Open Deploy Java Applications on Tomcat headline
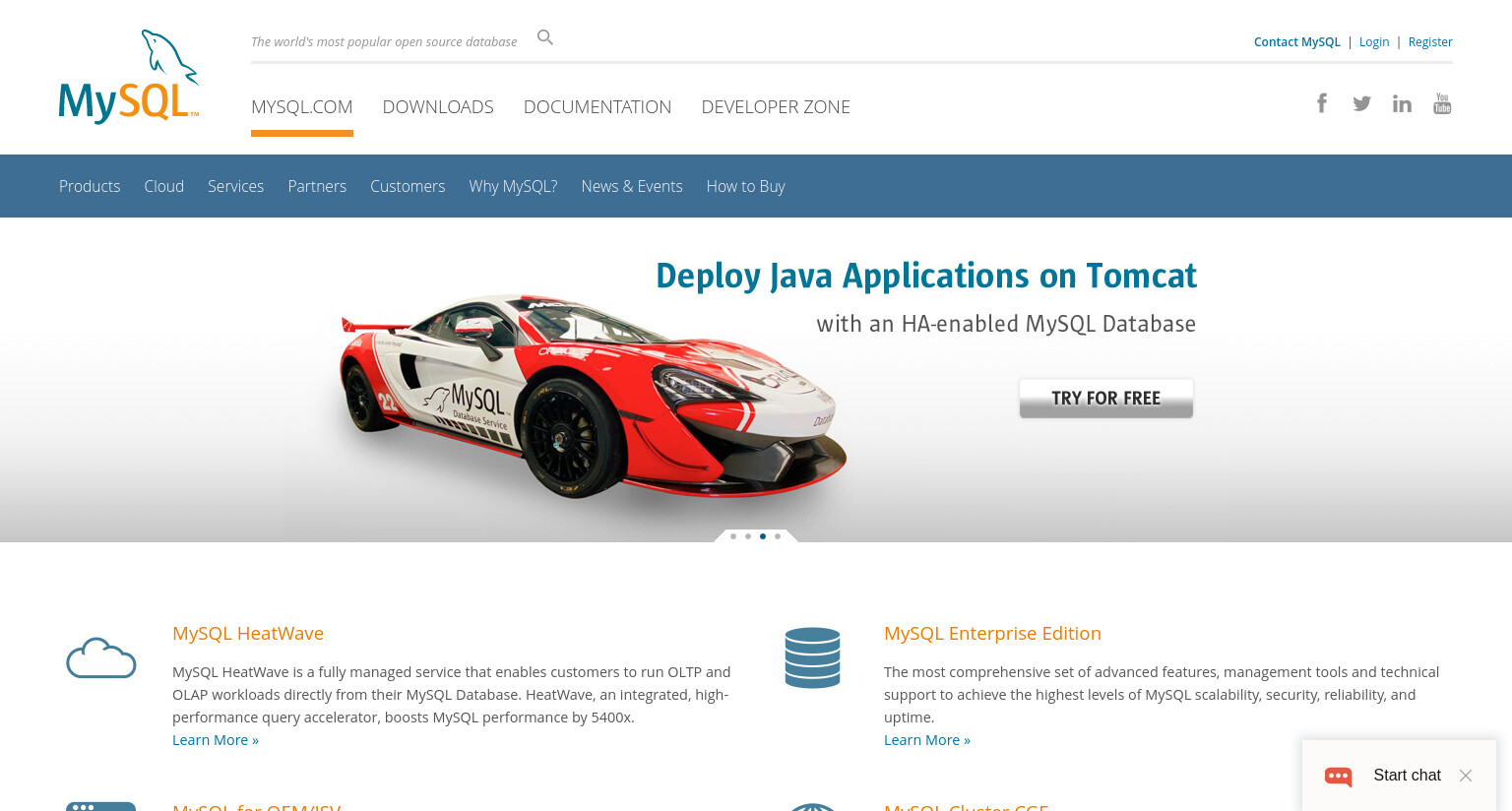Image resolution: width=1512 pixels, height=811 pixels. coord(926,276)
